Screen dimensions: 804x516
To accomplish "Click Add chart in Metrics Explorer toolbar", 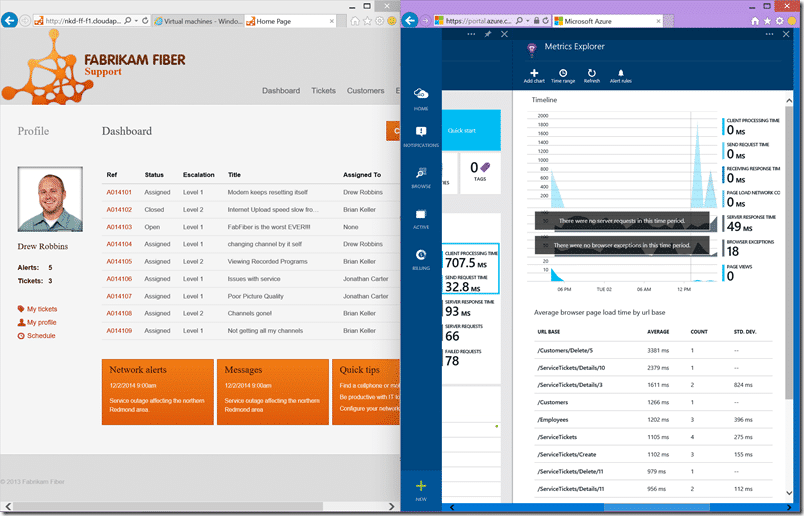I will (x=534, y=76).
